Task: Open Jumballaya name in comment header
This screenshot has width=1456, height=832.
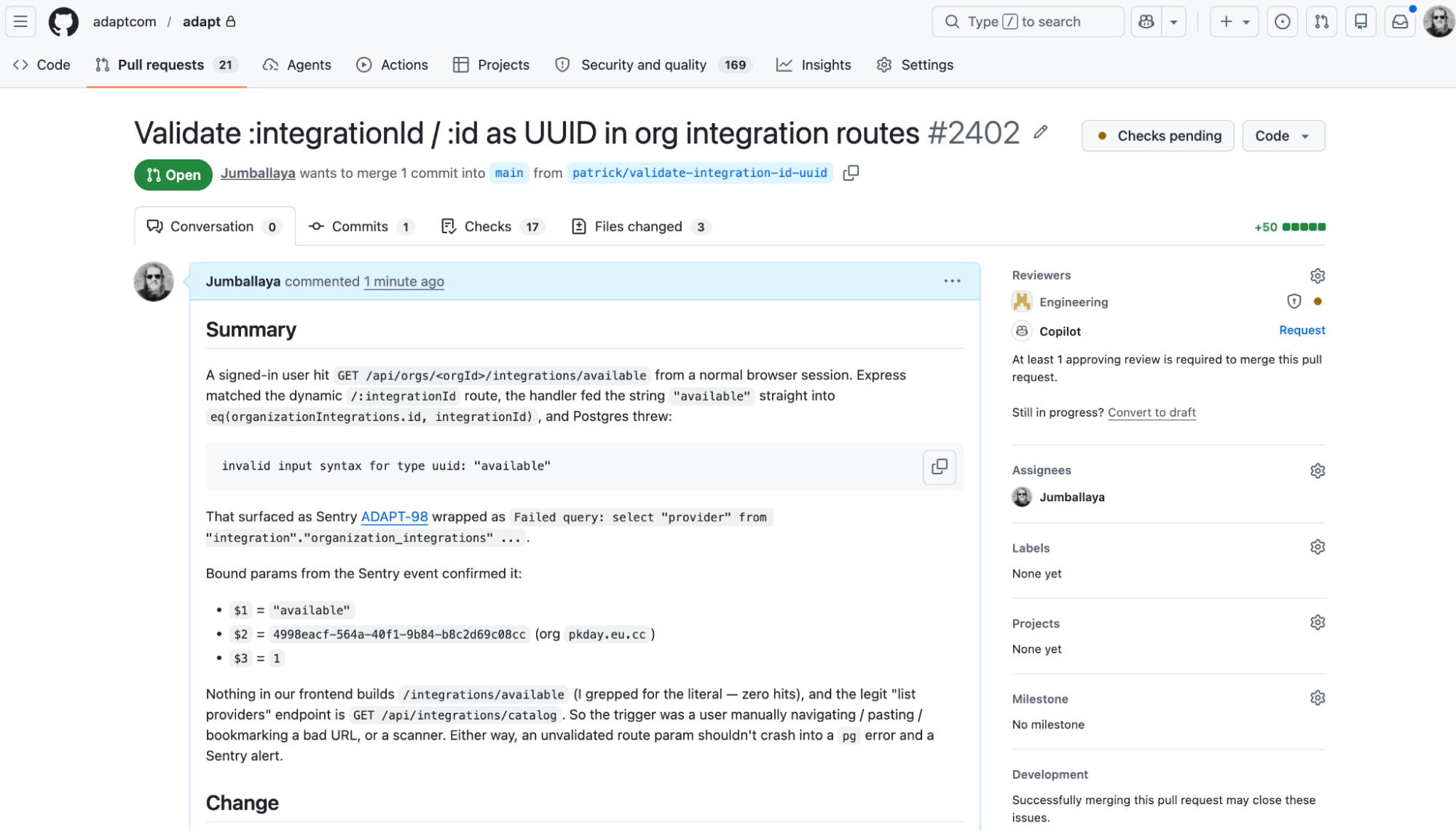Action: 243,282
